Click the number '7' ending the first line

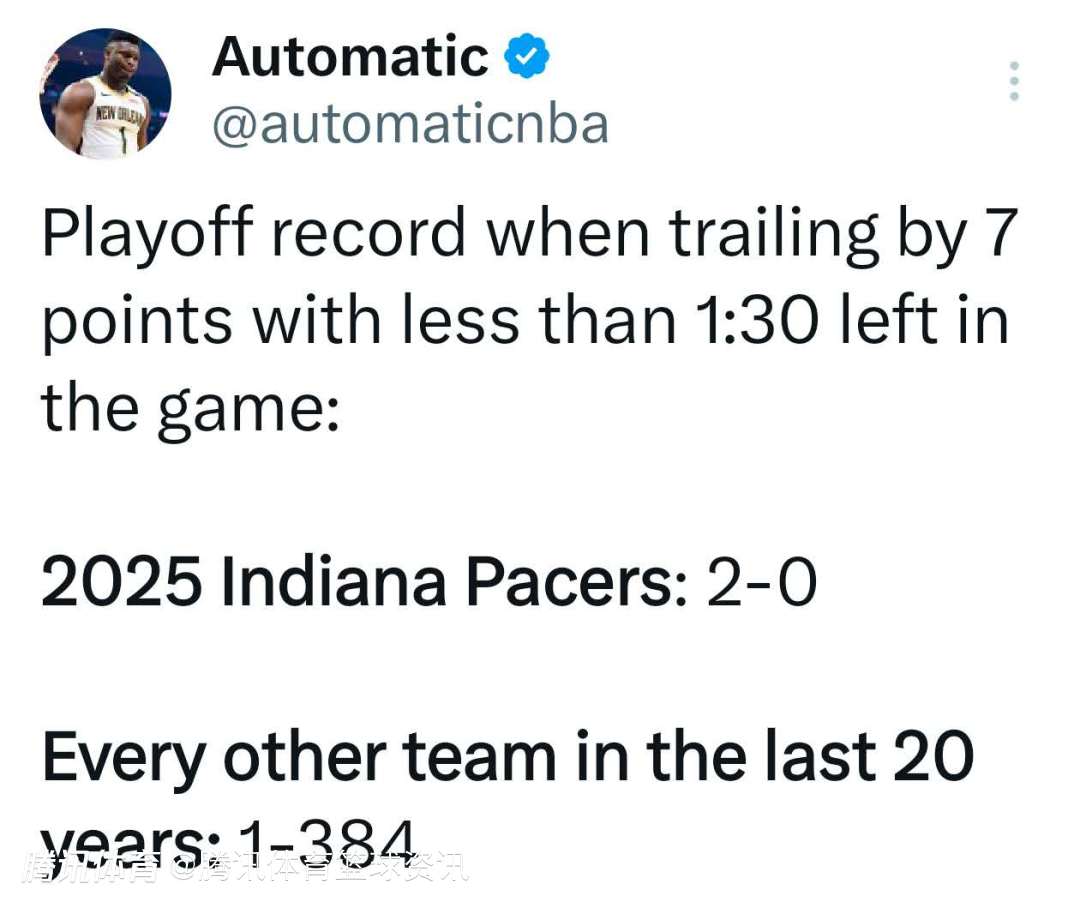(x=1001, y=233)
